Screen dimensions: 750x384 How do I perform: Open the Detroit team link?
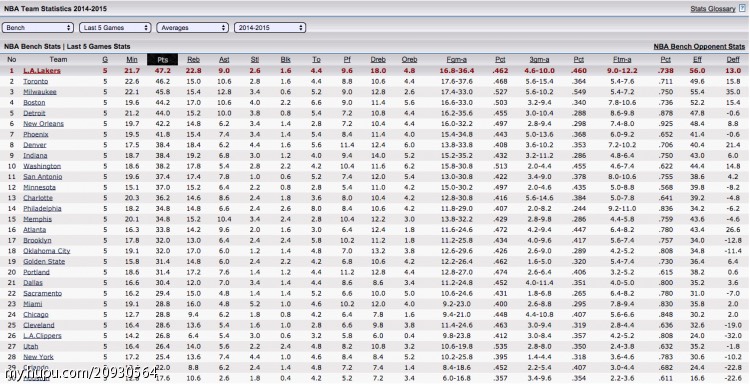click(34, 113)
